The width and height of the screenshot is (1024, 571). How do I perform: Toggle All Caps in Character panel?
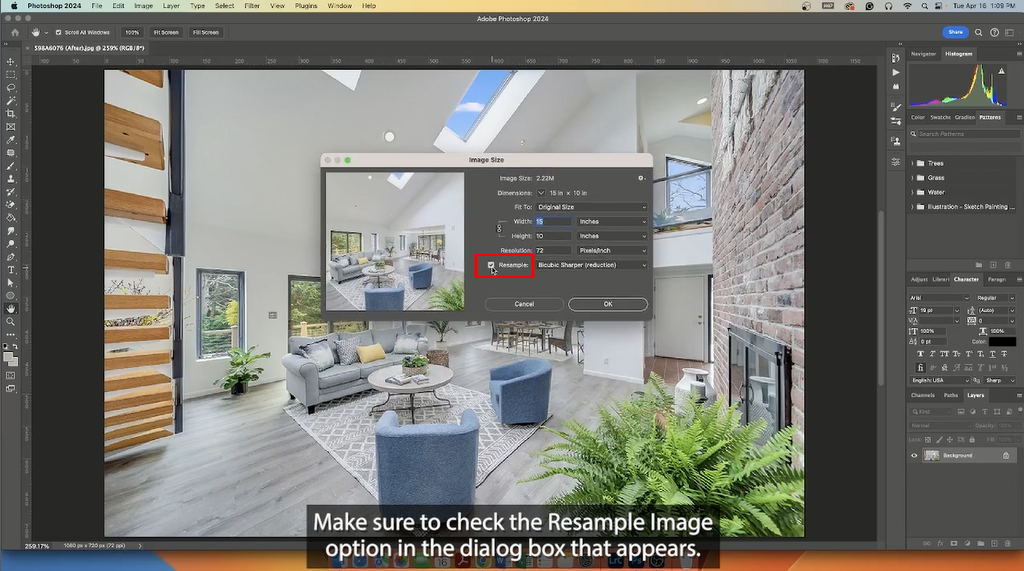pyautogui.click(x=944, y=353)
